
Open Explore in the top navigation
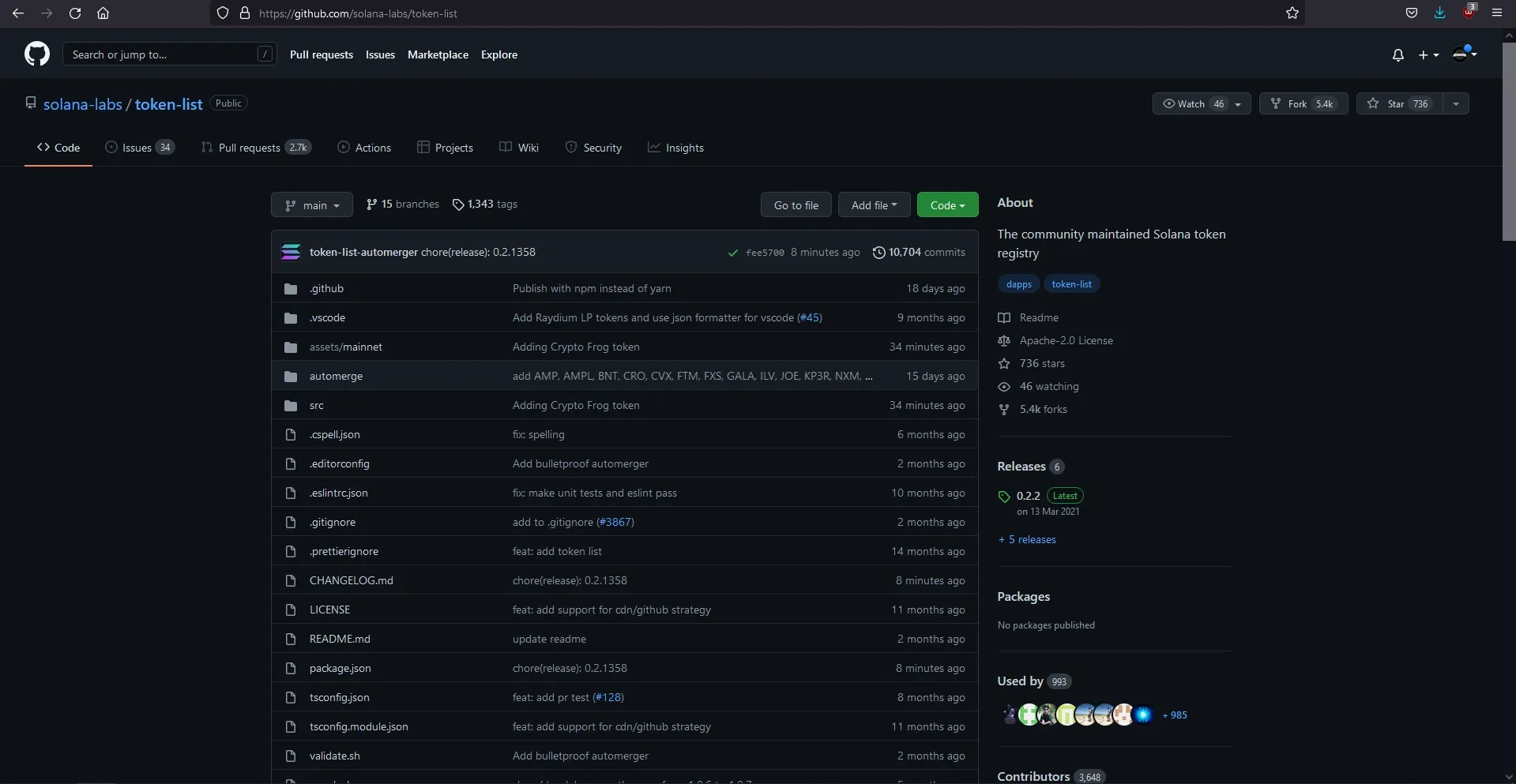click(499, 54)
